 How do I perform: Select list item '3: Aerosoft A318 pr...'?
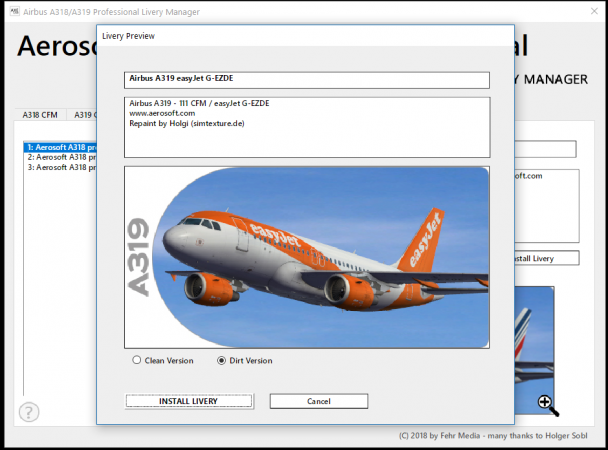click(60, 167)
